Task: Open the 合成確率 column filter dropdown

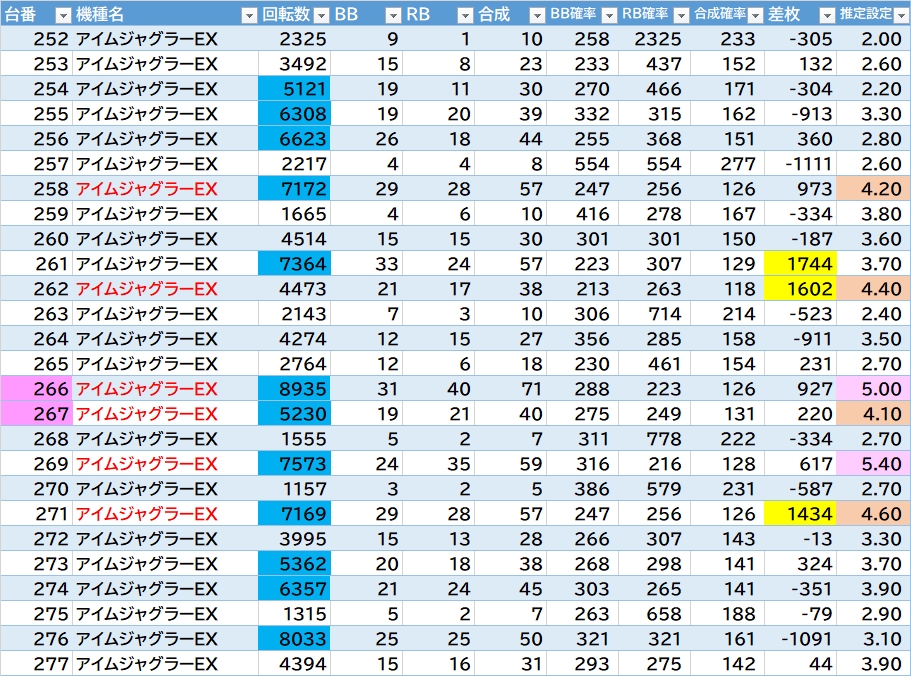Action: pyautogui.click(x=755, y=15)
